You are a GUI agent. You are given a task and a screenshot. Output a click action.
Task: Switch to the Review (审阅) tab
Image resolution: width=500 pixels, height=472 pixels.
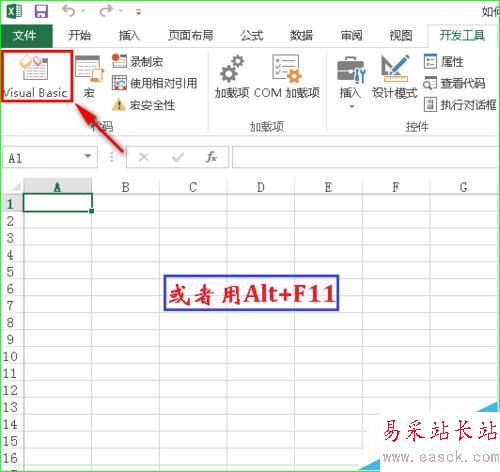(351, 35)
